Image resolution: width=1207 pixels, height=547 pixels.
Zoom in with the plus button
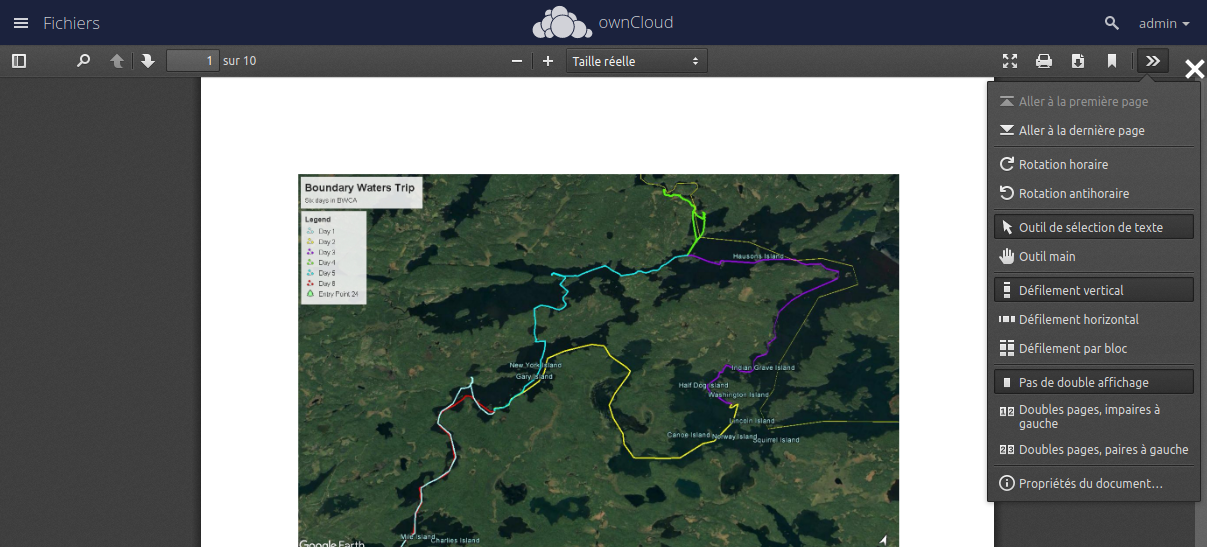pyautogui.click(x=548, y=61)
